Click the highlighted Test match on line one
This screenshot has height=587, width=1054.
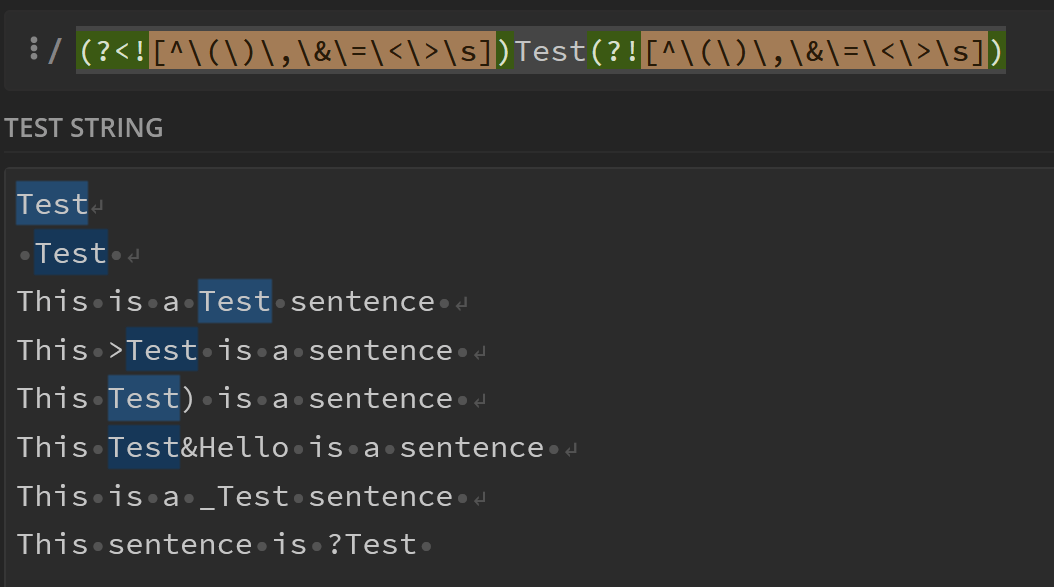tap(52, 204)
